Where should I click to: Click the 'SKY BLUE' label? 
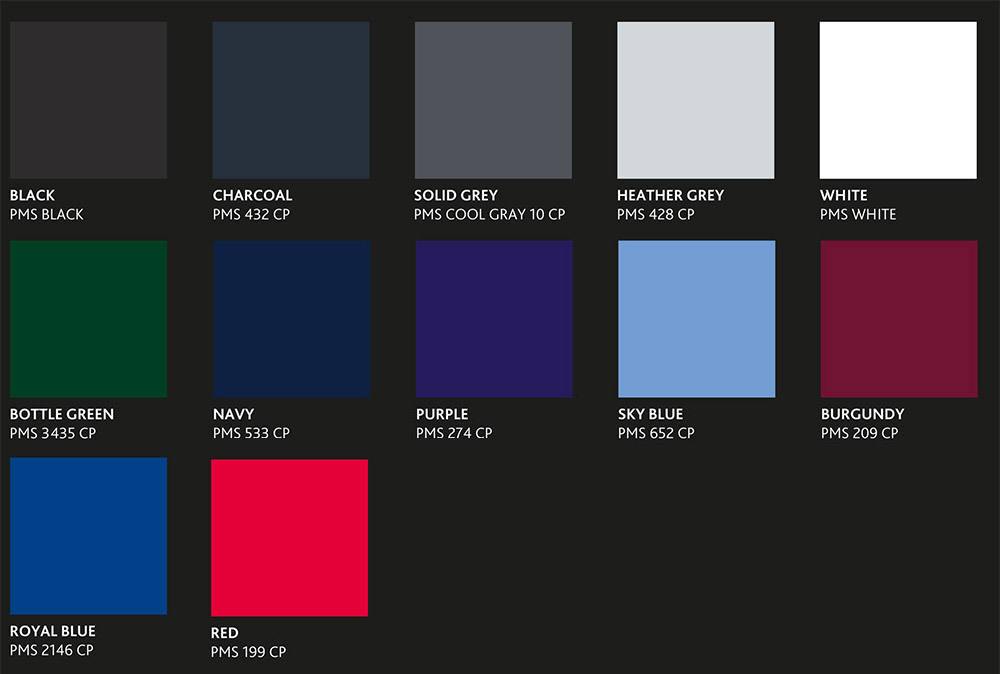tap(651, 414)
